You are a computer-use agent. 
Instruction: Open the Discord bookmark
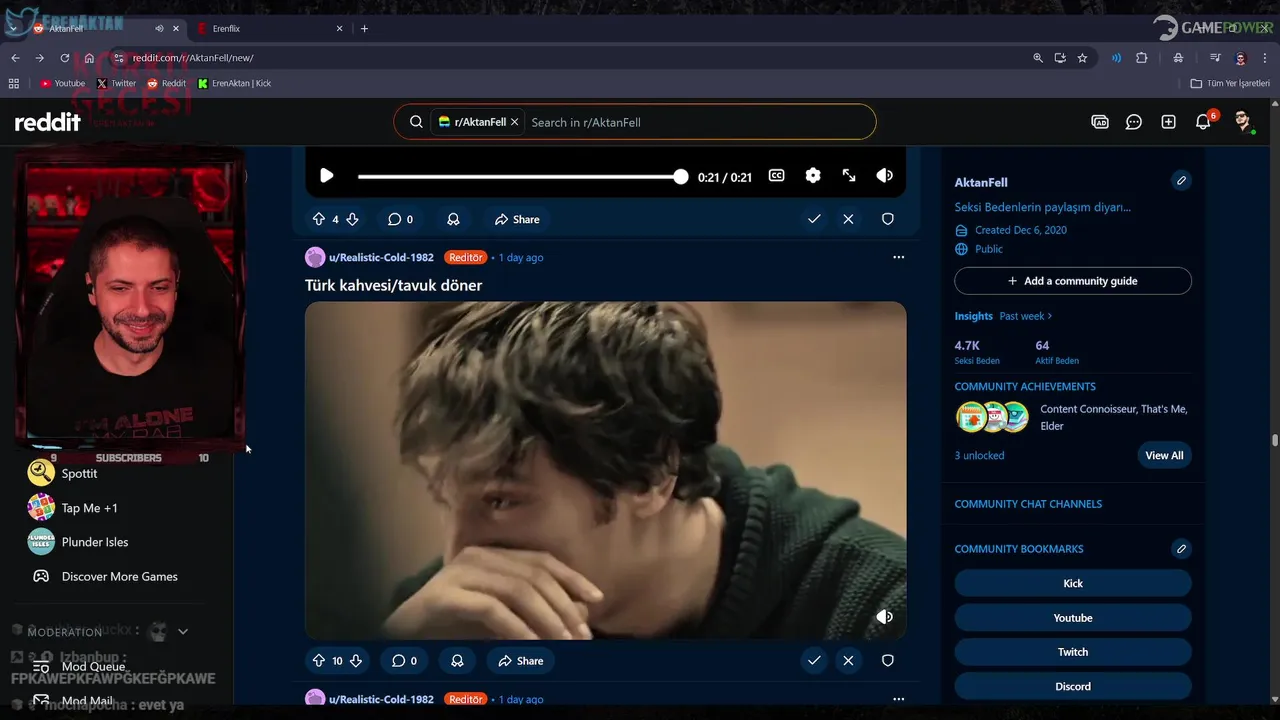[1073, 686]
